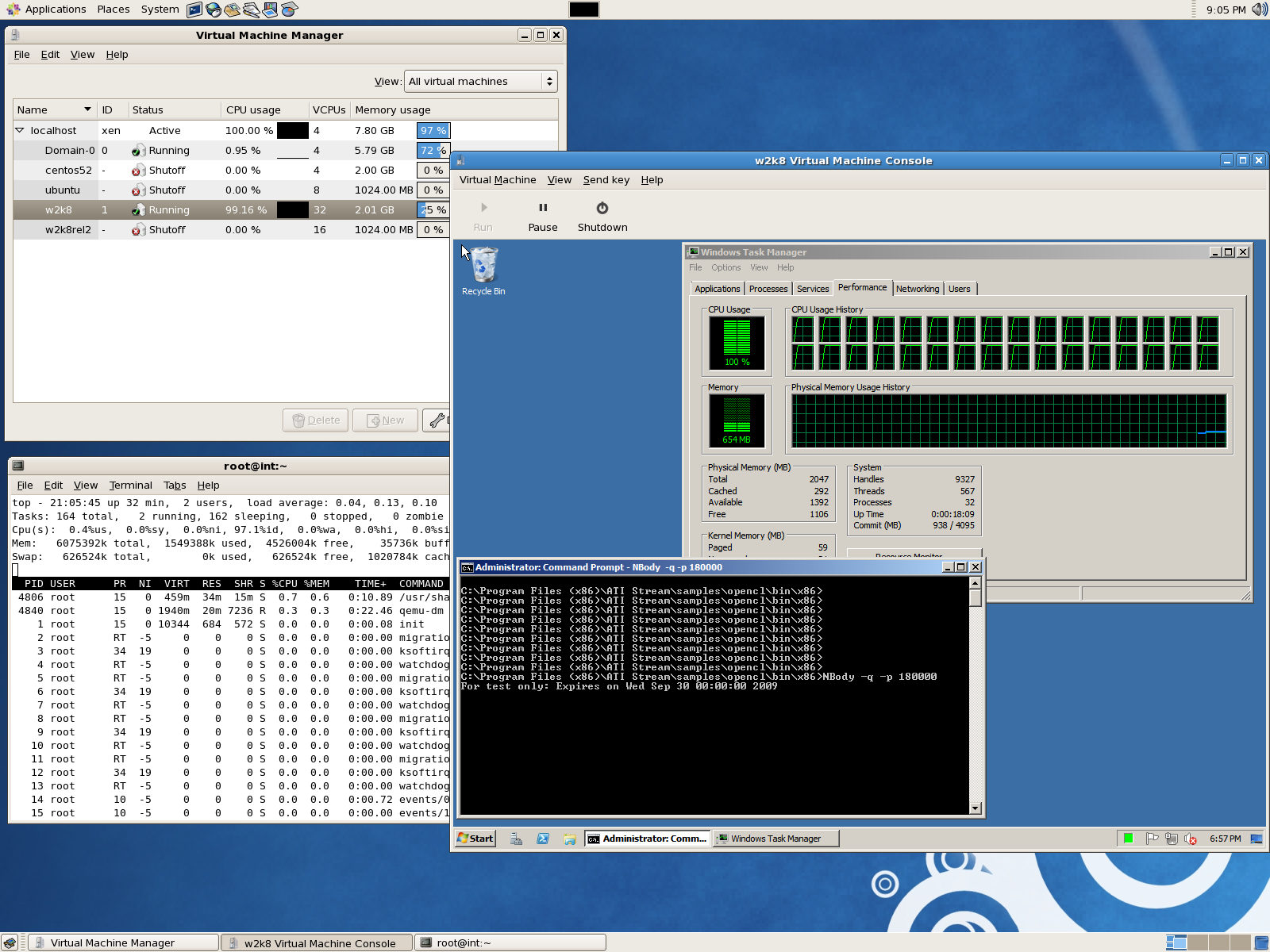Select the w2k8rel2 virtual machine row
1270x952 pixels.
(232, 230)
